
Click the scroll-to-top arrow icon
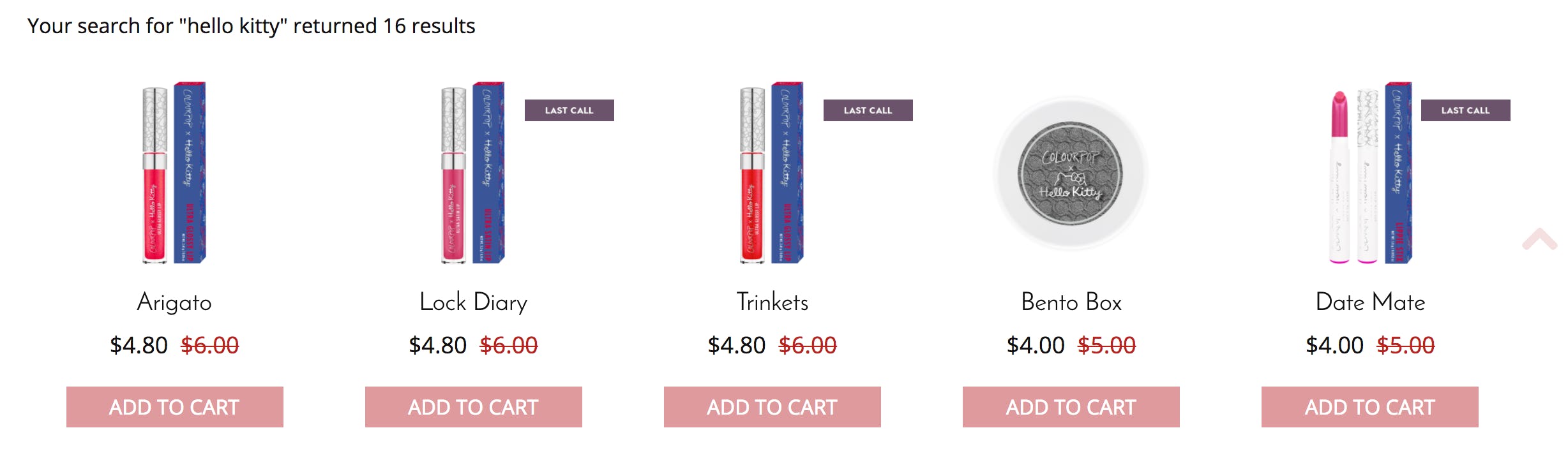(x=1539, y=239)
